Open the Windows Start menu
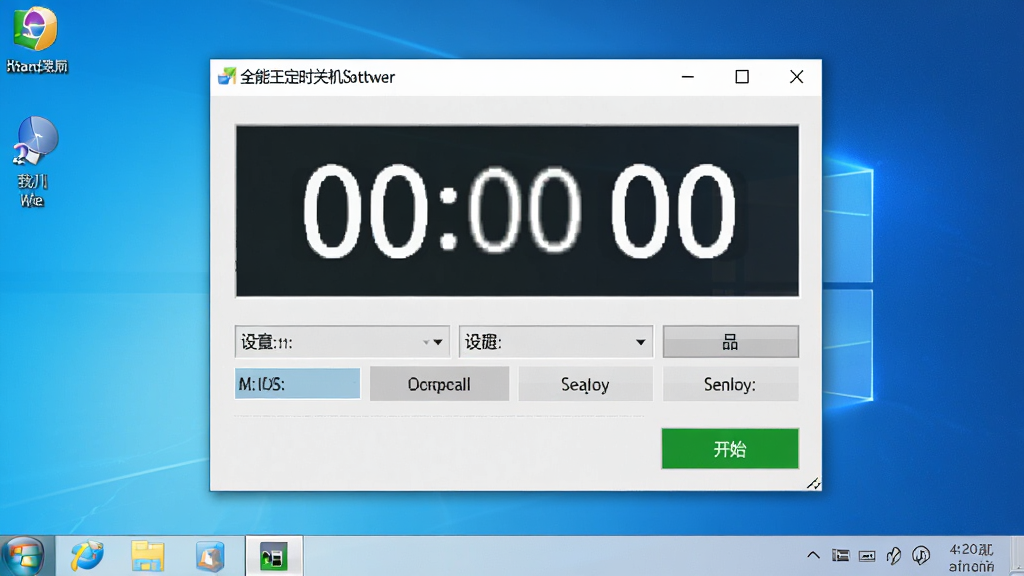The height and width of the screenshot is (576, 1024). (x=25, y=556)
